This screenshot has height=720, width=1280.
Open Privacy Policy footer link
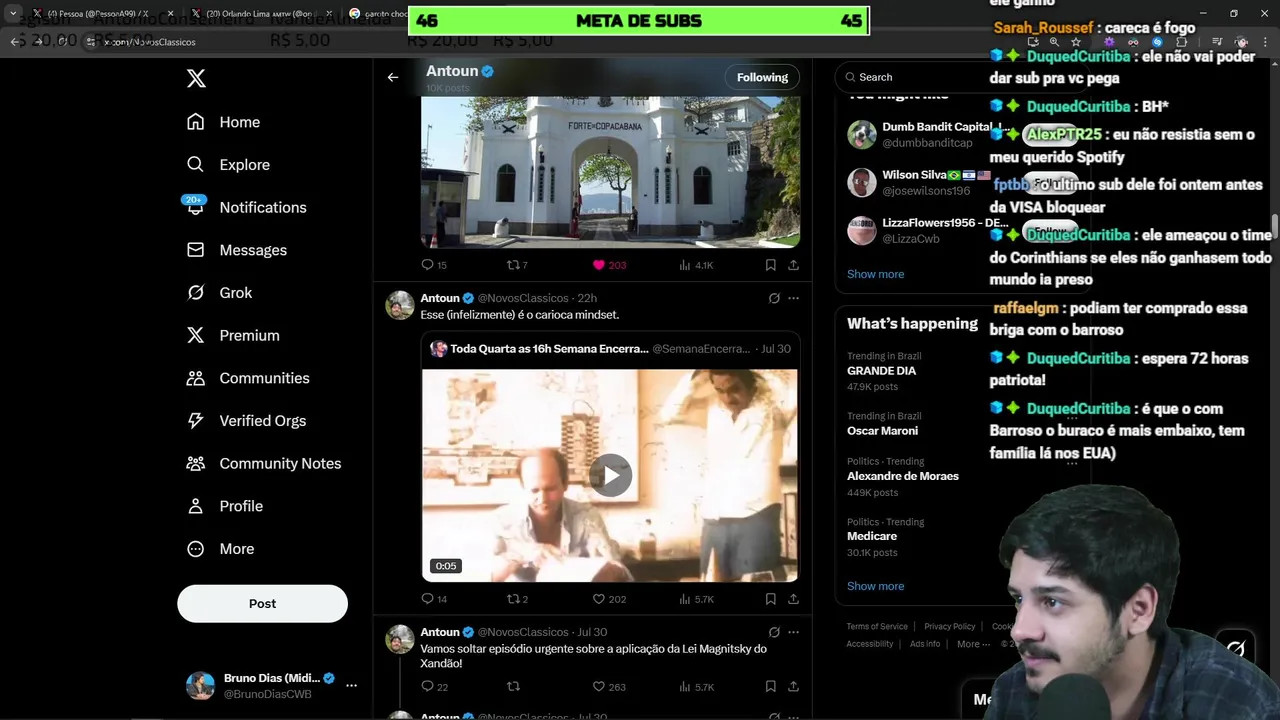point(949,627)
